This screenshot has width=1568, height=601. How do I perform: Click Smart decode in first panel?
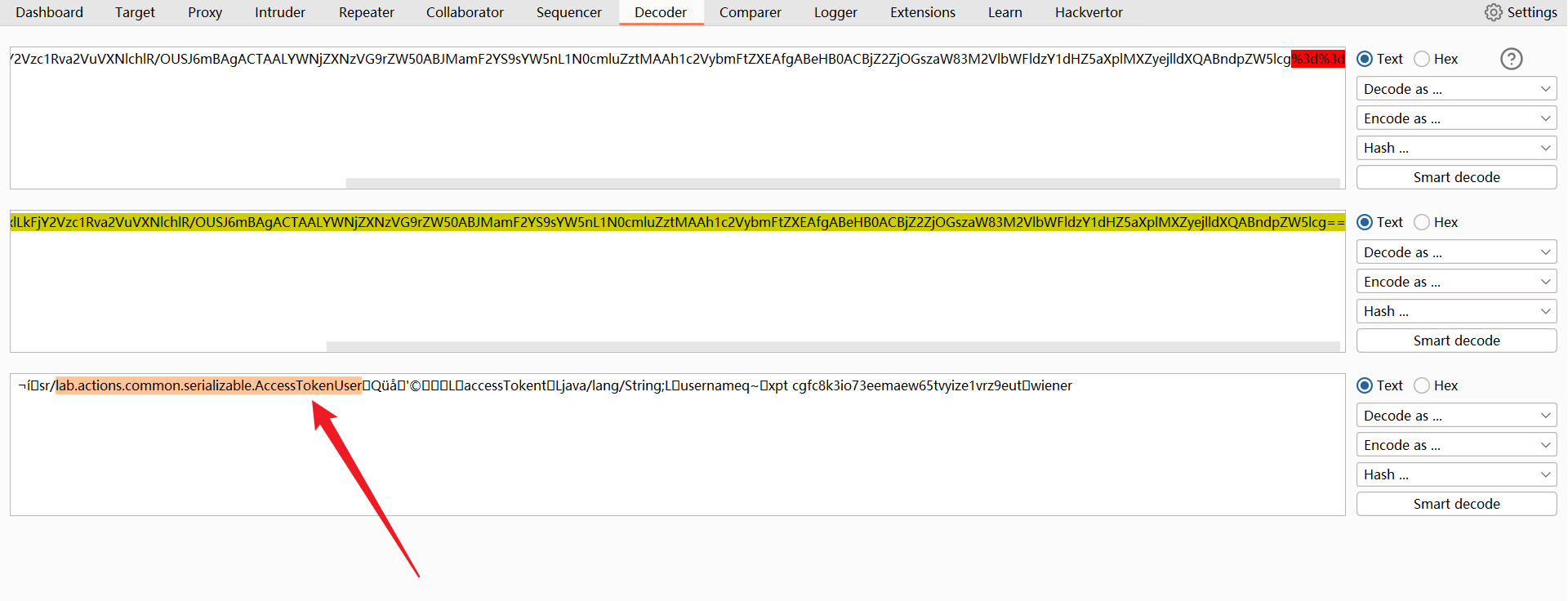[1457, 177]
